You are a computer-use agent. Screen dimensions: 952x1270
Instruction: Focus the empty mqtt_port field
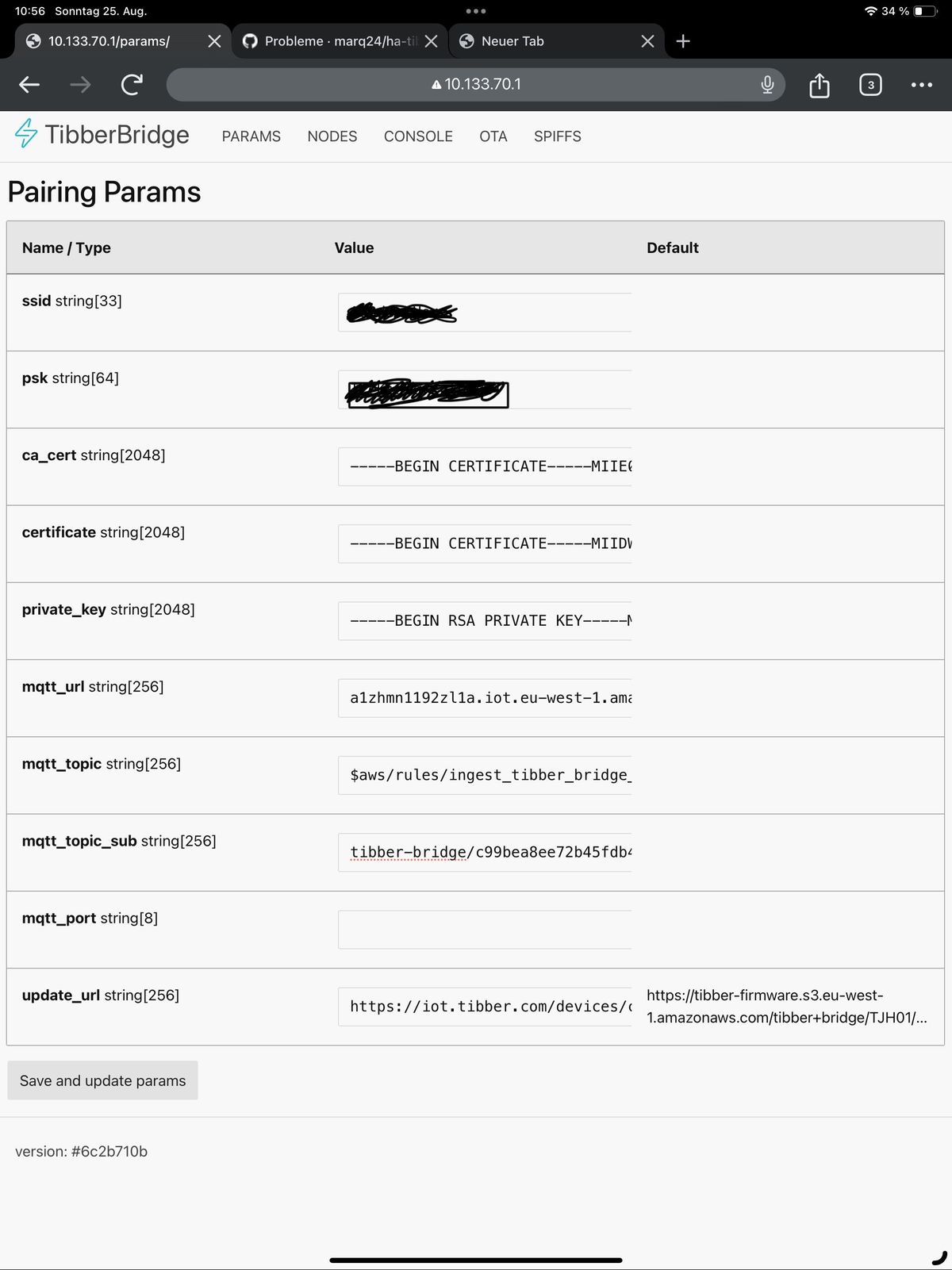point(485,930)
